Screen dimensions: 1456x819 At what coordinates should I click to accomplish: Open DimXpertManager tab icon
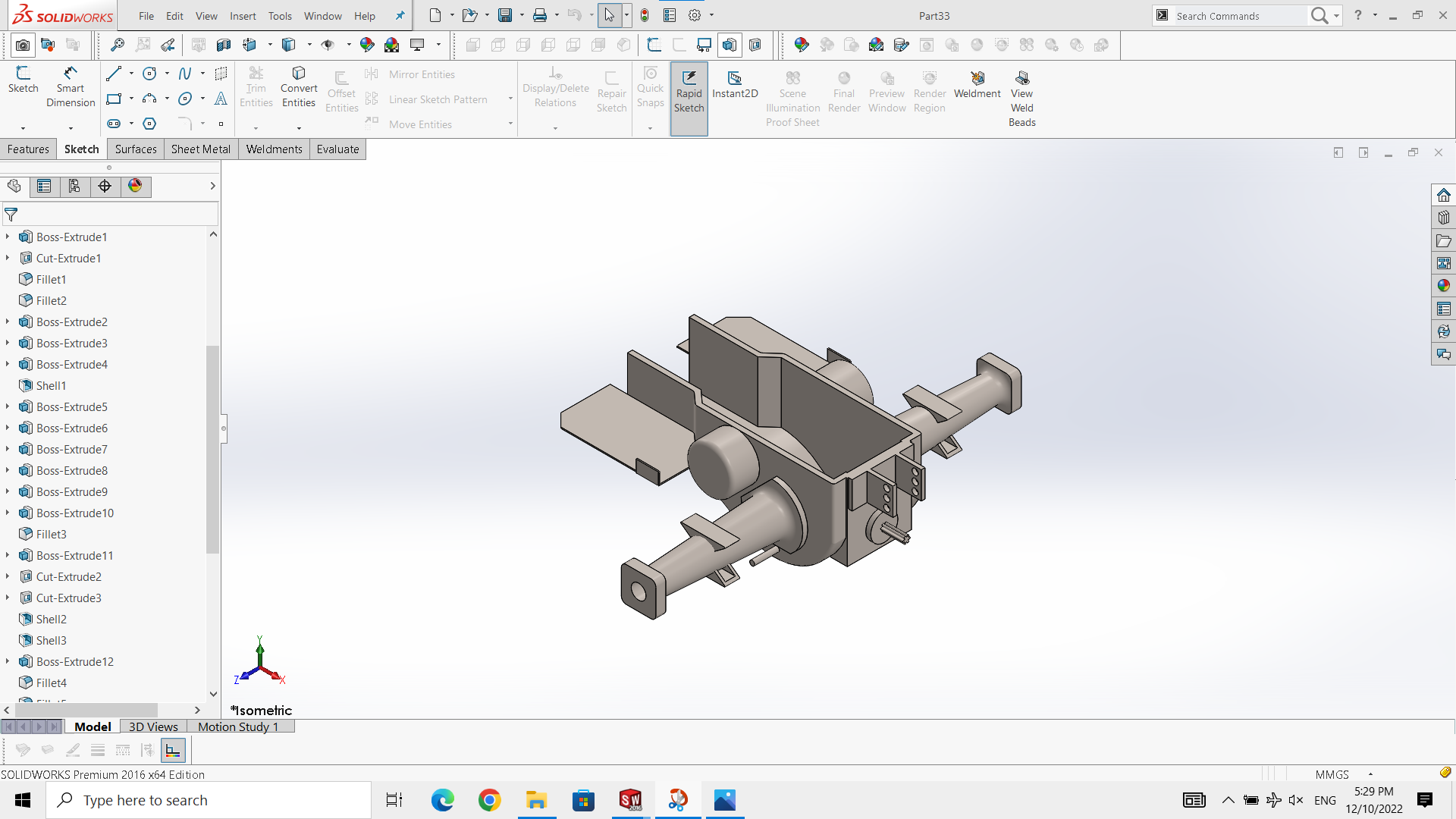(105, 186)
